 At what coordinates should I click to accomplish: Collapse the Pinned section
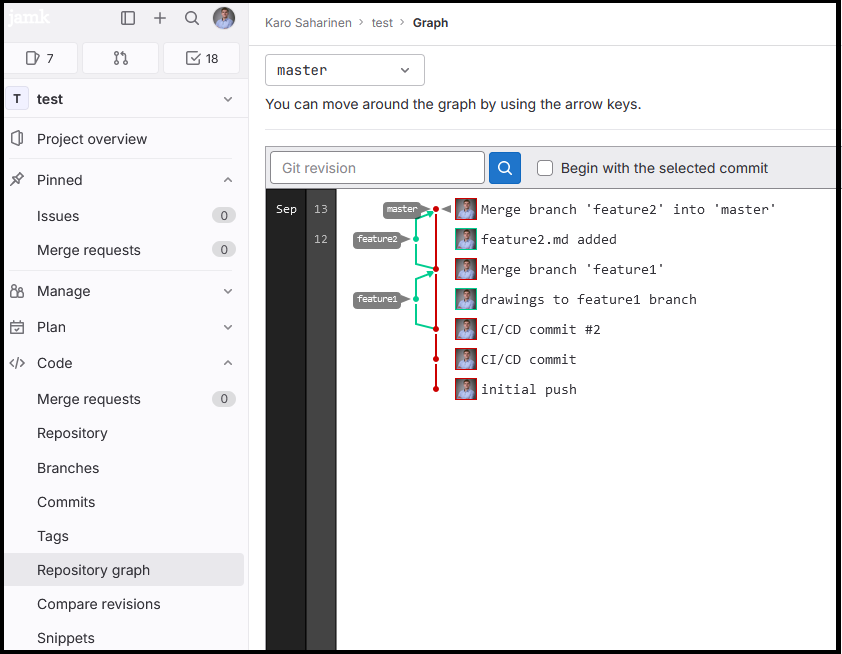pos(228,180)
